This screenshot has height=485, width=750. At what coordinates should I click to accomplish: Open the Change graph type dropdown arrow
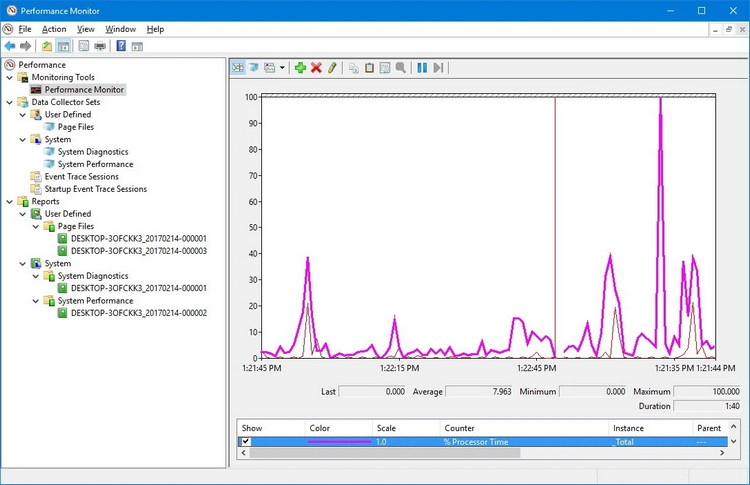[x=283, y=67]
